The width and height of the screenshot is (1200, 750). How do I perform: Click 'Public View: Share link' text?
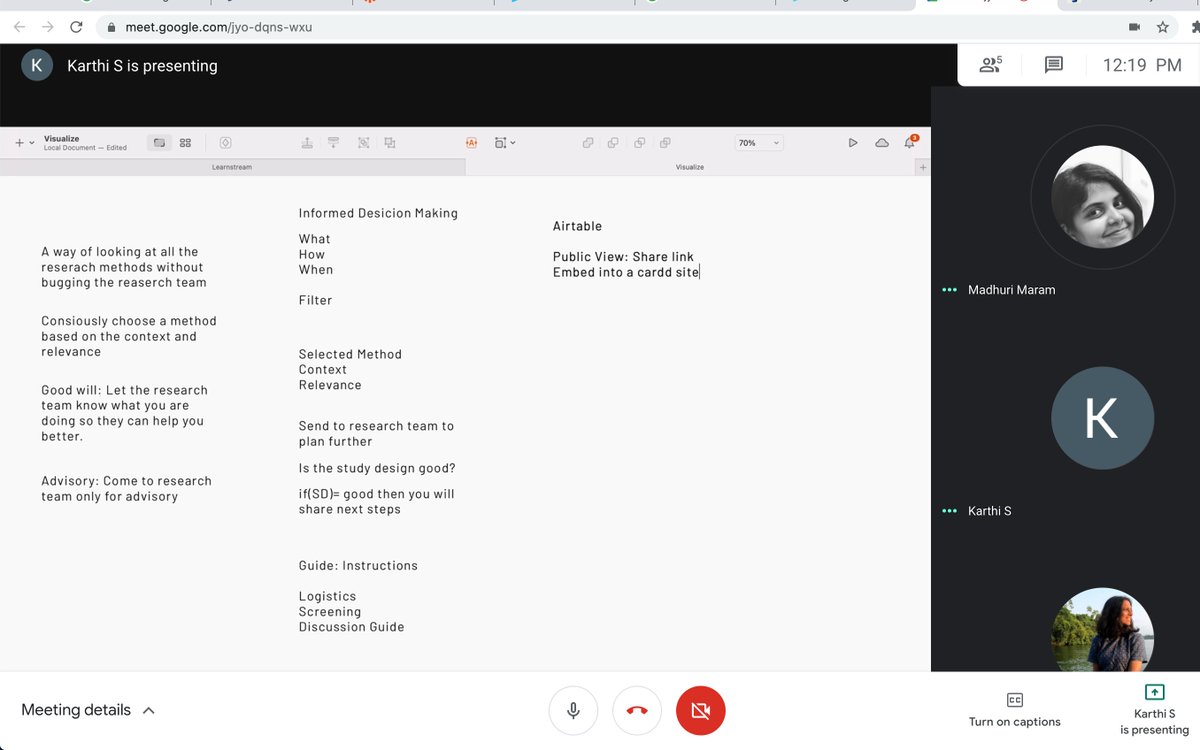pyautogui.click(x=623, y=257)
